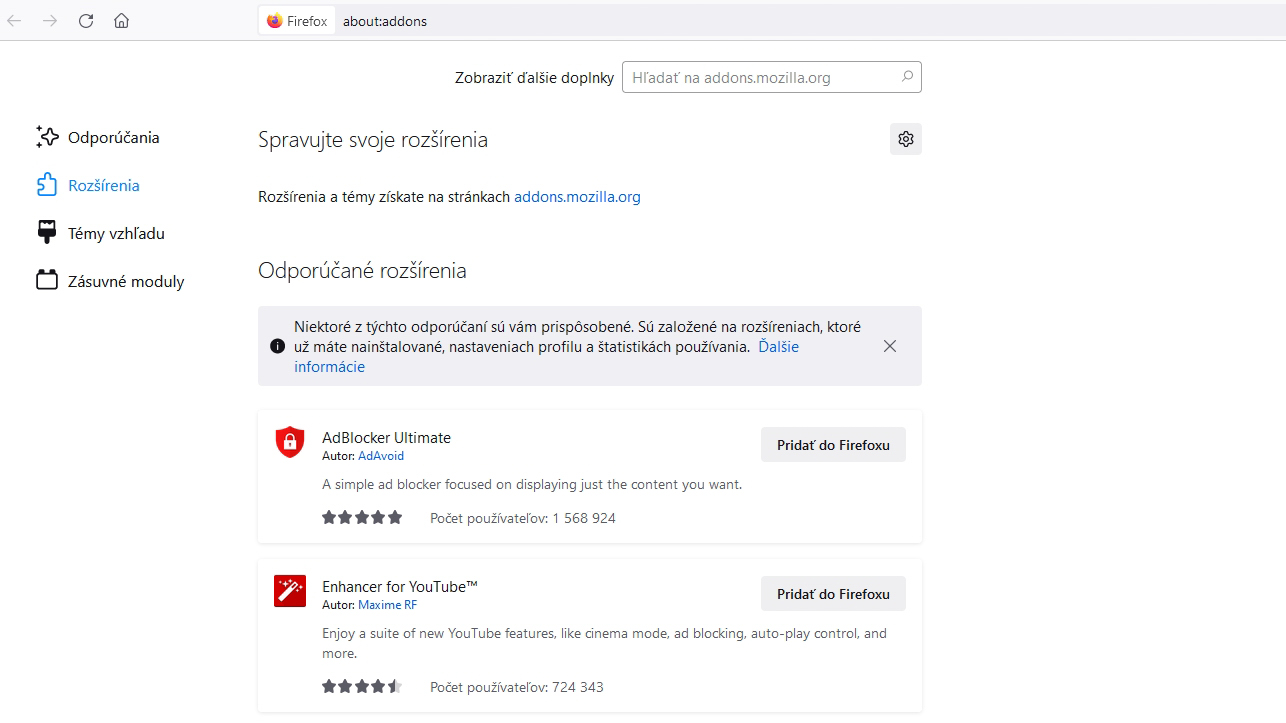Image resolution: width=1286 pixels, height=723 pixels.
Task: Open the Odporúčania section
Action: pos(98,137)
